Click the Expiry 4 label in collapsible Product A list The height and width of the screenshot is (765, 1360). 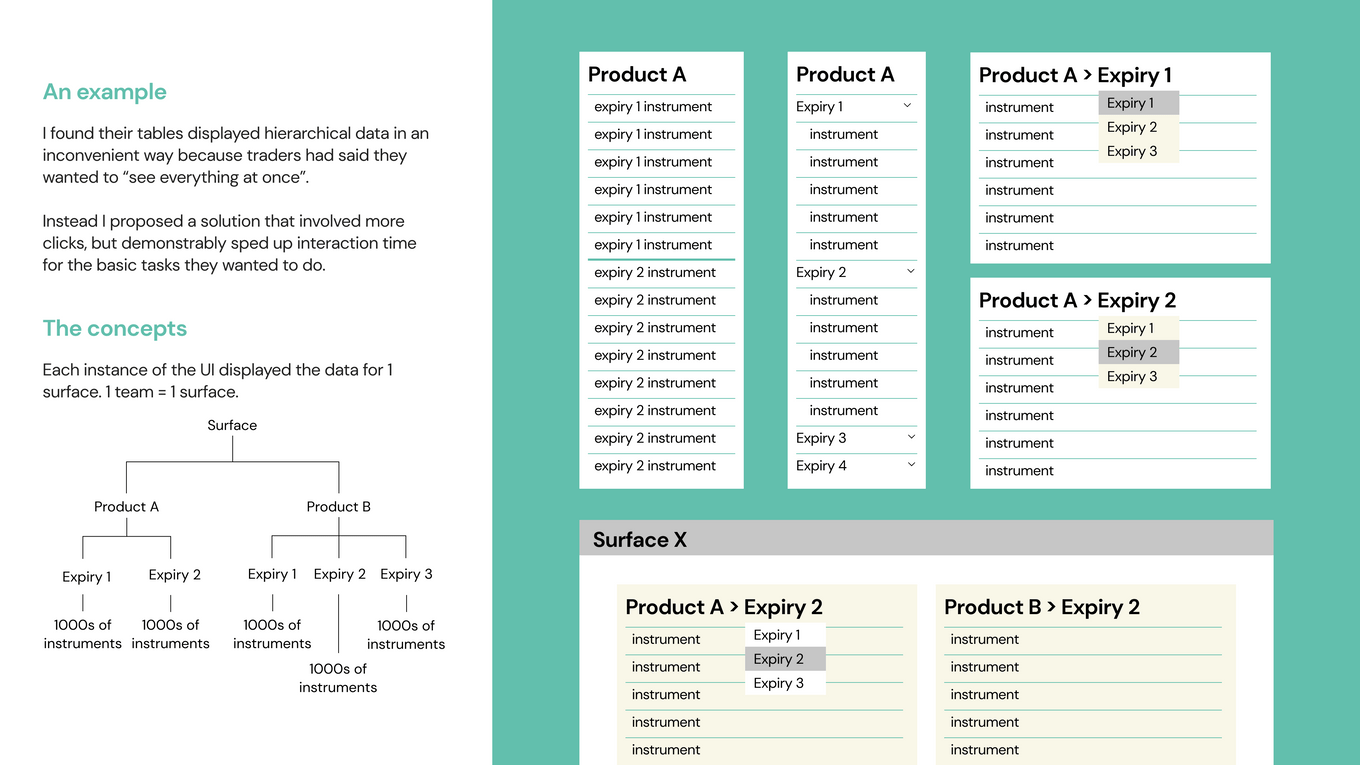point(821,465)
